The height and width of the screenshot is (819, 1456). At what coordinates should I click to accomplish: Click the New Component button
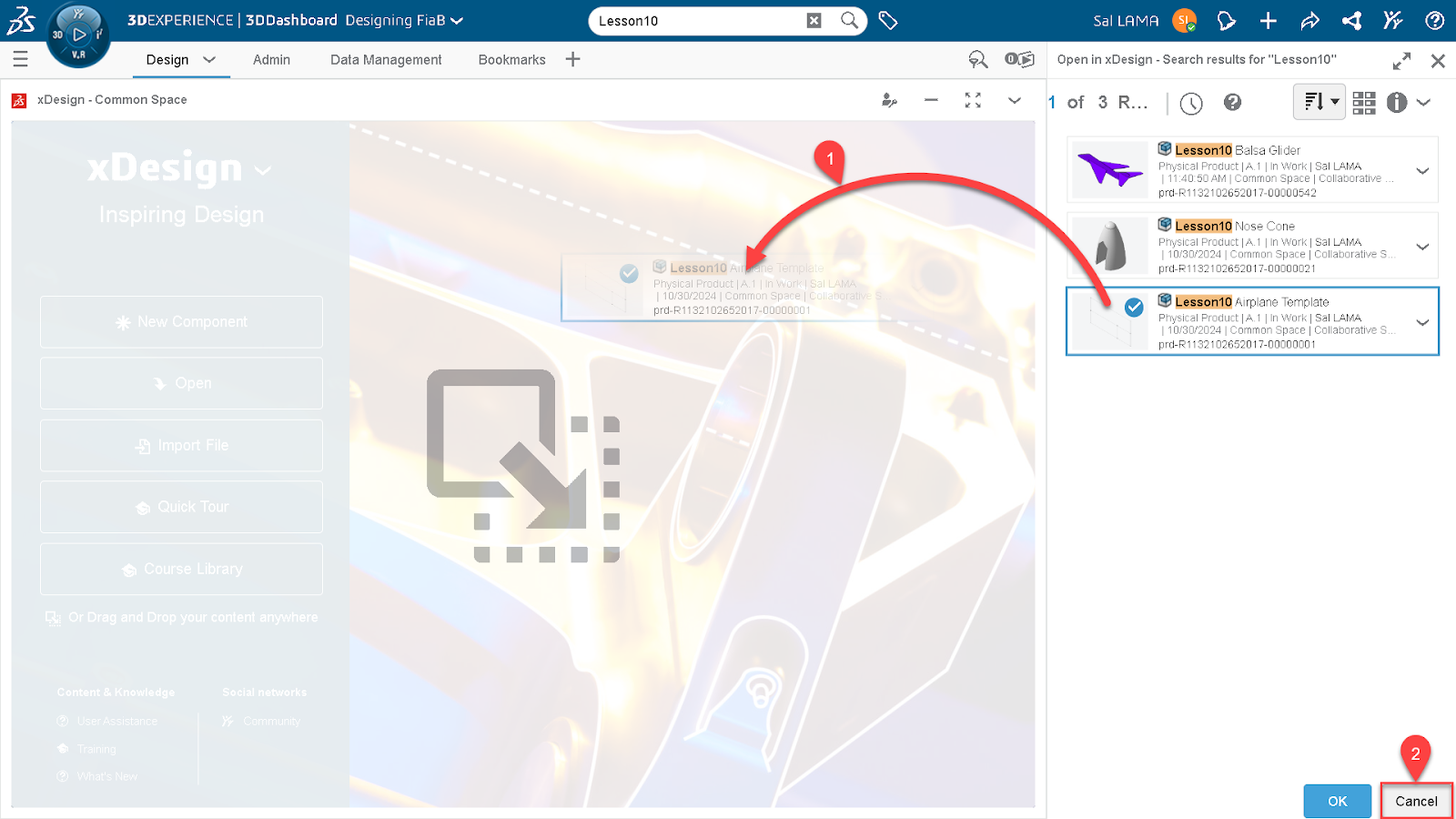click(x=181, y=322)
